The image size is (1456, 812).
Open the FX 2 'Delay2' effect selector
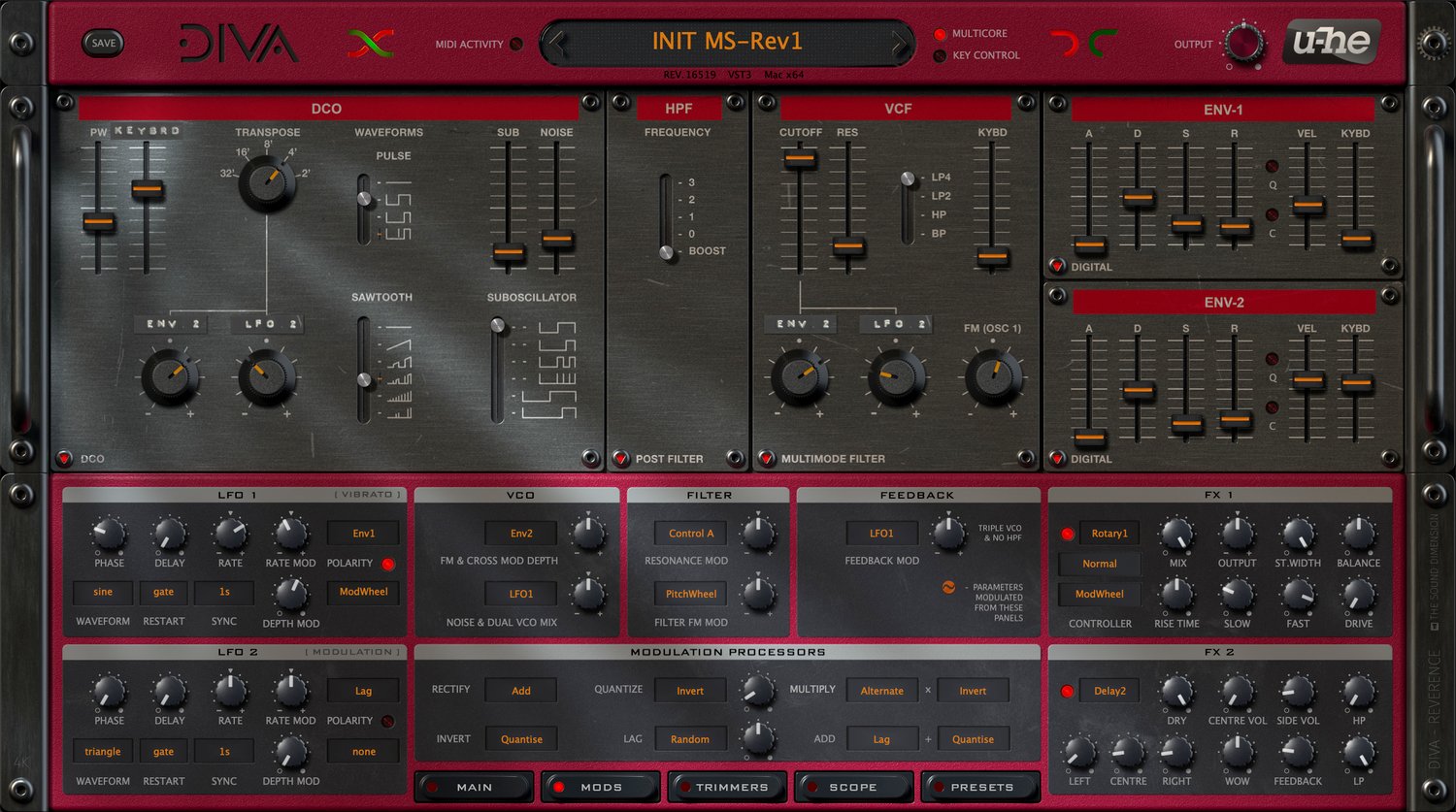click(x=1109, y=691)
